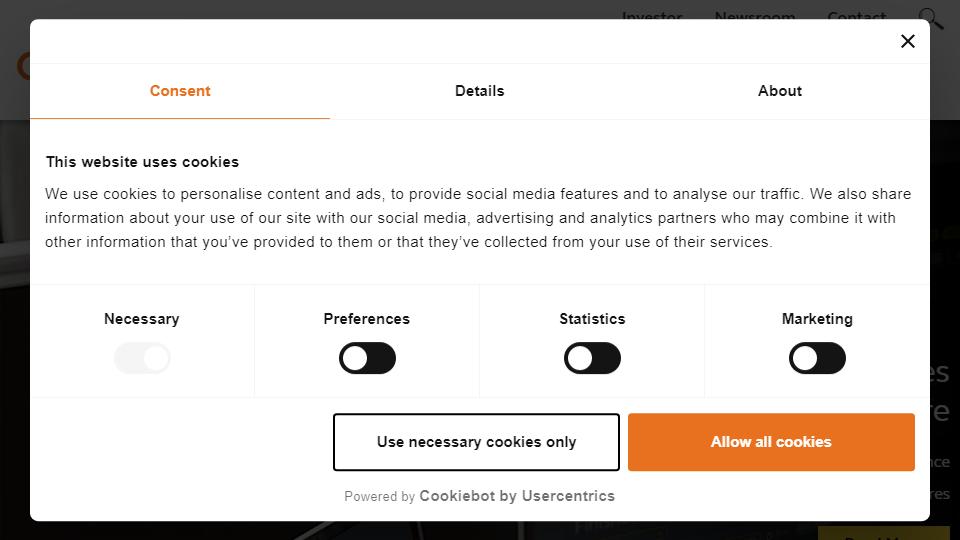960x540 pixels.
Task: Select the Consent tab
Action: (x=180, y=91)
